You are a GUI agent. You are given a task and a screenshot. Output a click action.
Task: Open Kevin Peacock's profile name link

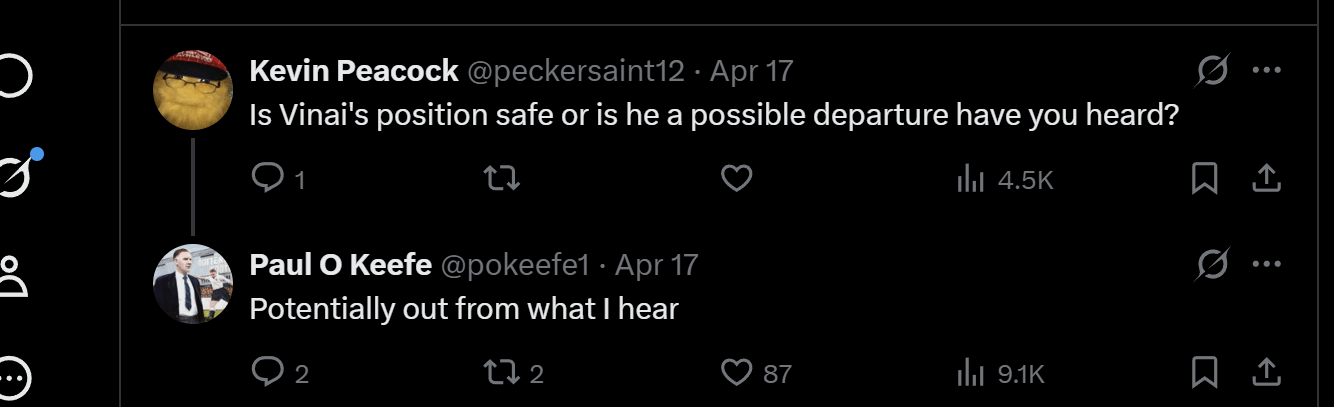[353, 71]
